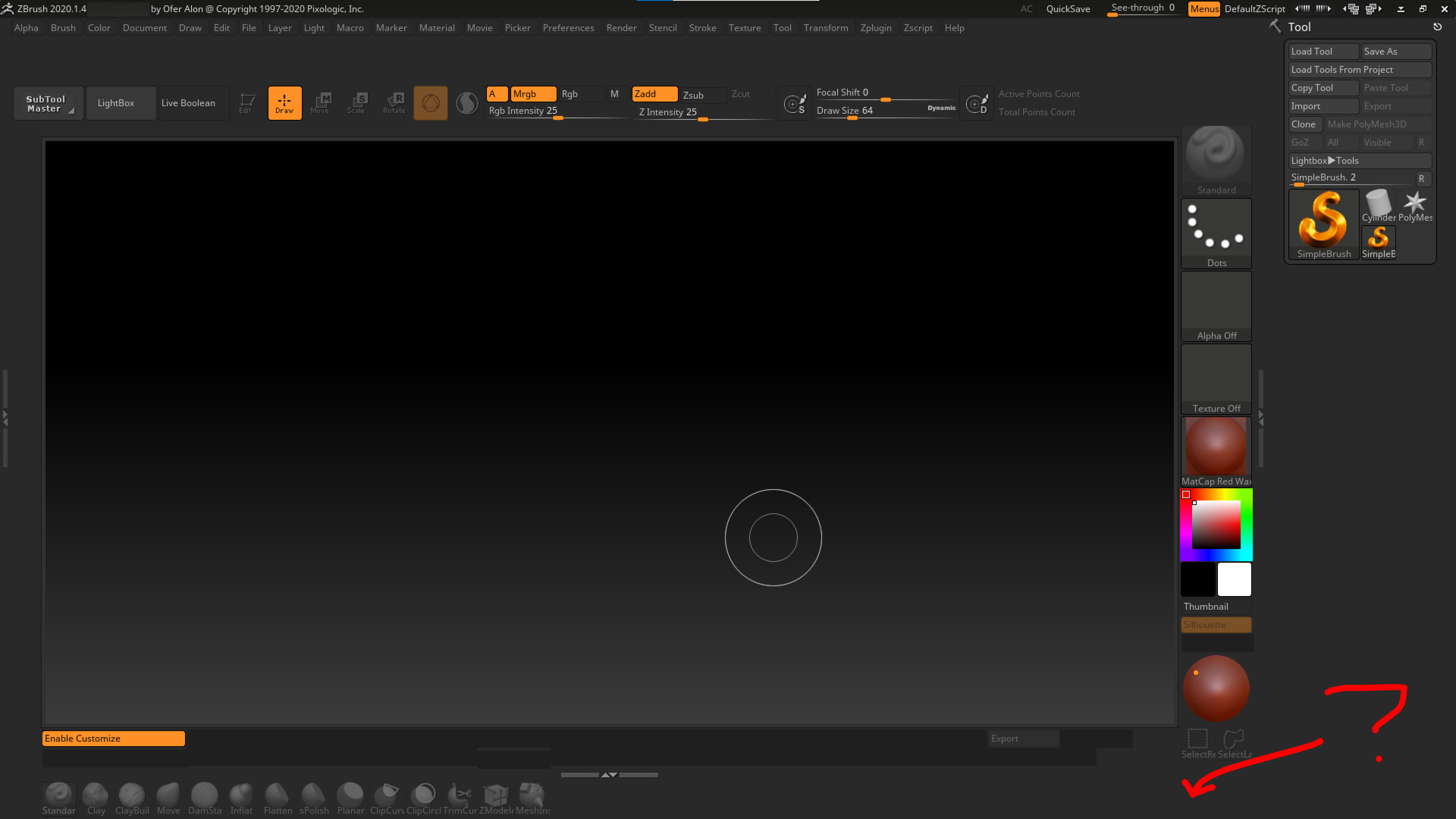
Task: Toggle the Mrgb mode button
Action: [x=533, y=94]
